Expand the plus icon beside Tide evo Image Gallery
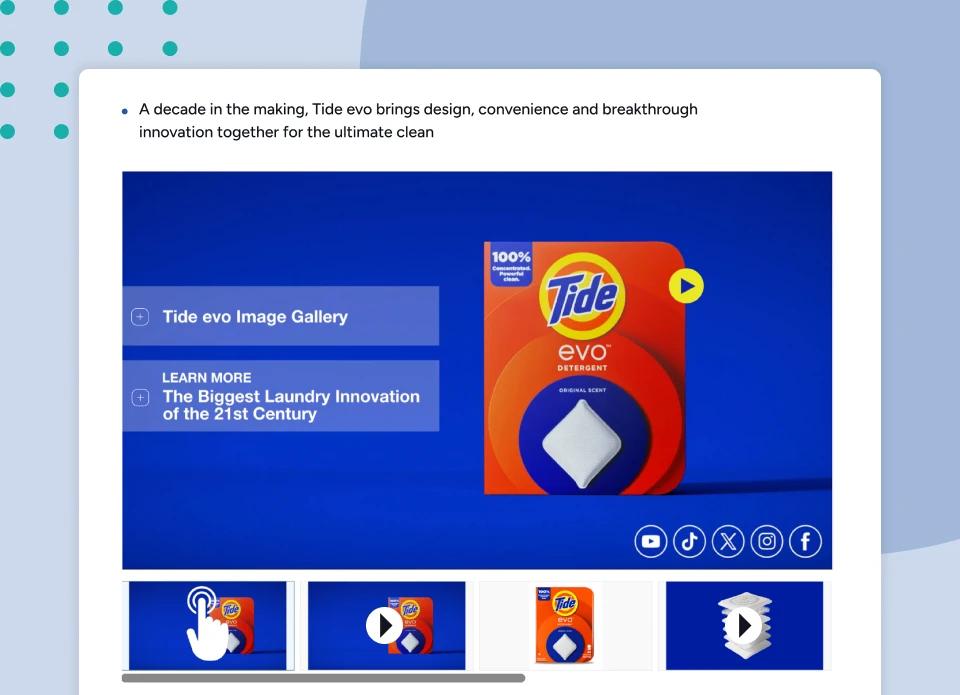 (140, 317)
